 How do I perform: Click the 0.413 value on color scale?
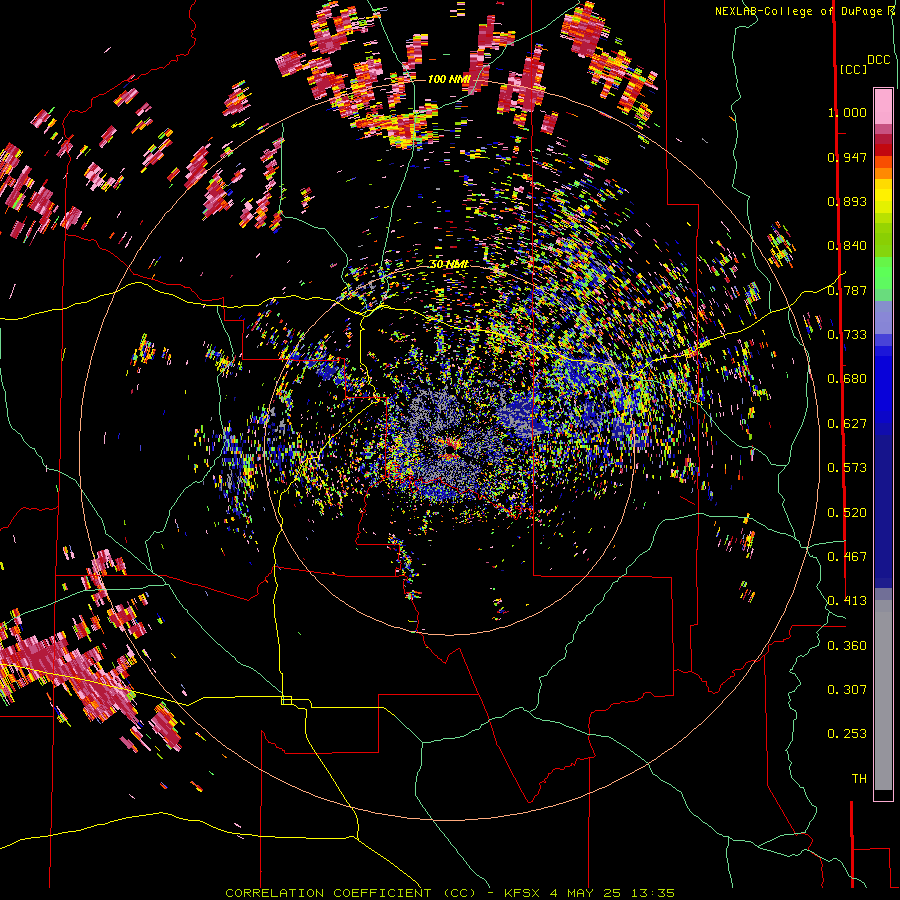(847, 601)
